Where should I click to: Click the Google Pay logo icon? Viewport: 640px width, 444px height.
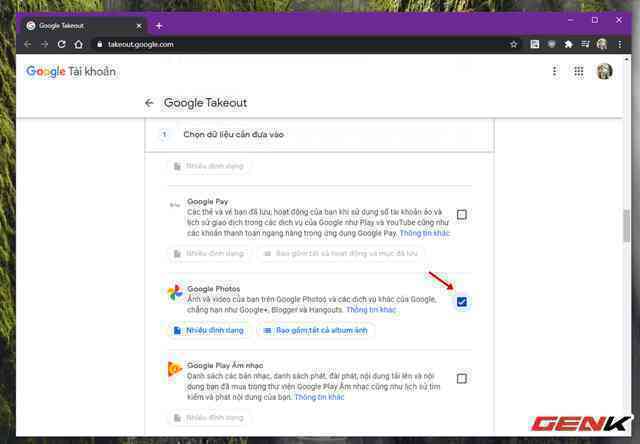tap(175, 205)
